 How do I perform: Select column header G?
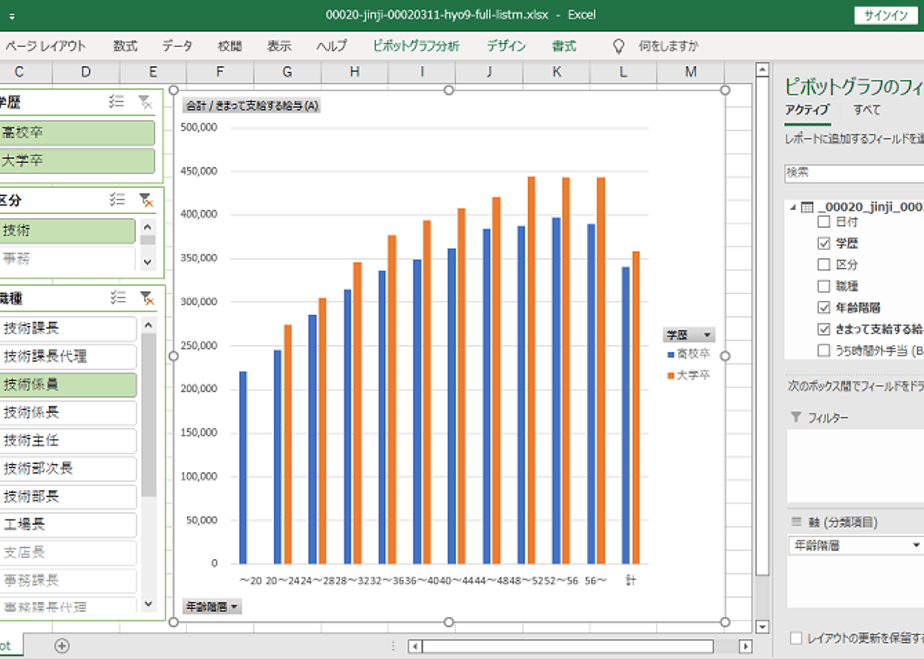click(x=287, y=72)
